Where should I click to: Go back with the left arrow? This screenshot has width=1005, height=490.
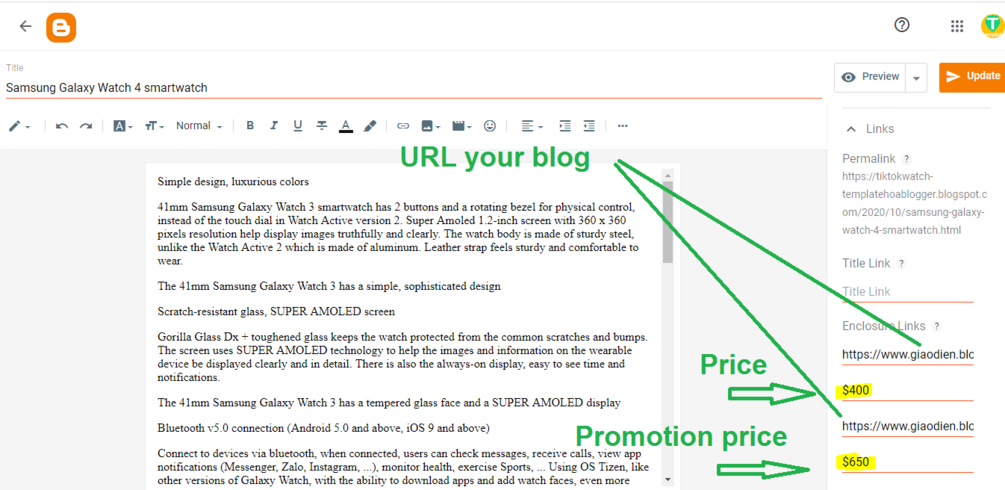pos(25,26)
